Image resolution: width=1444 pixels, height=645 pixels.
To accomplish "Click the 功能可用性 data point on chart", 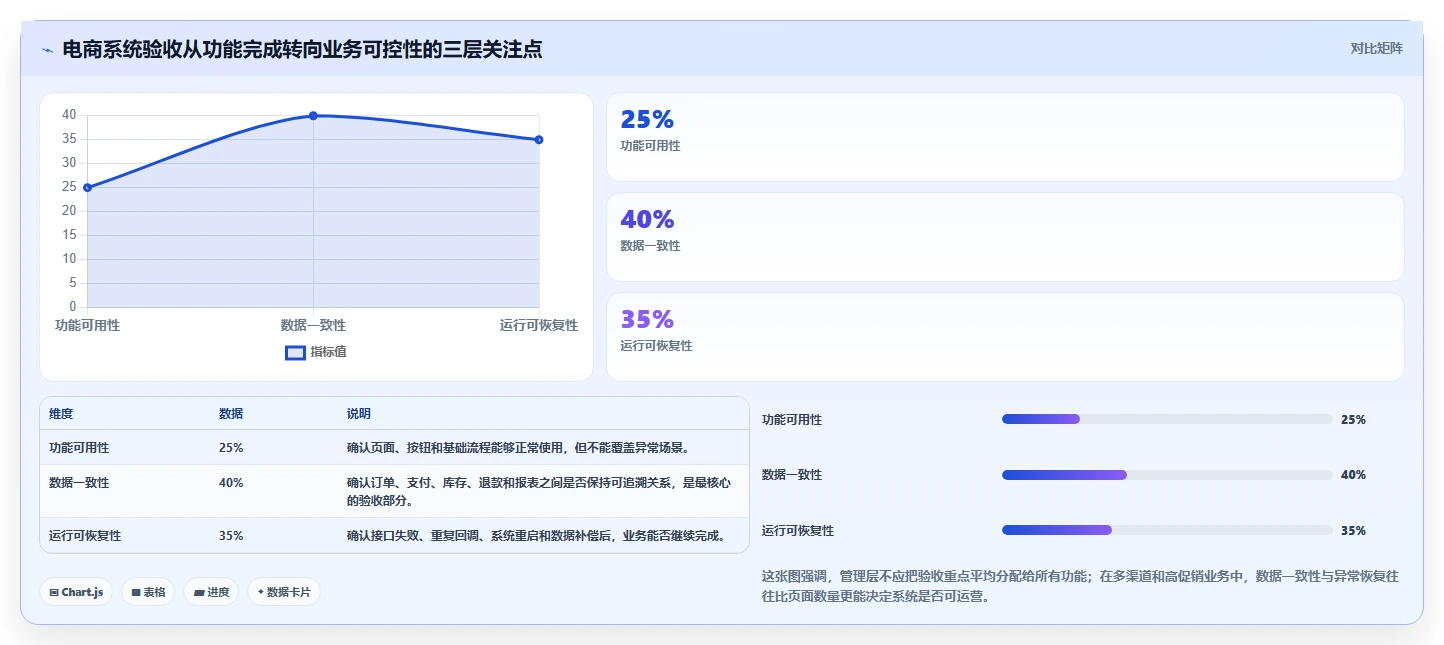I will click(x=88, y=188).
